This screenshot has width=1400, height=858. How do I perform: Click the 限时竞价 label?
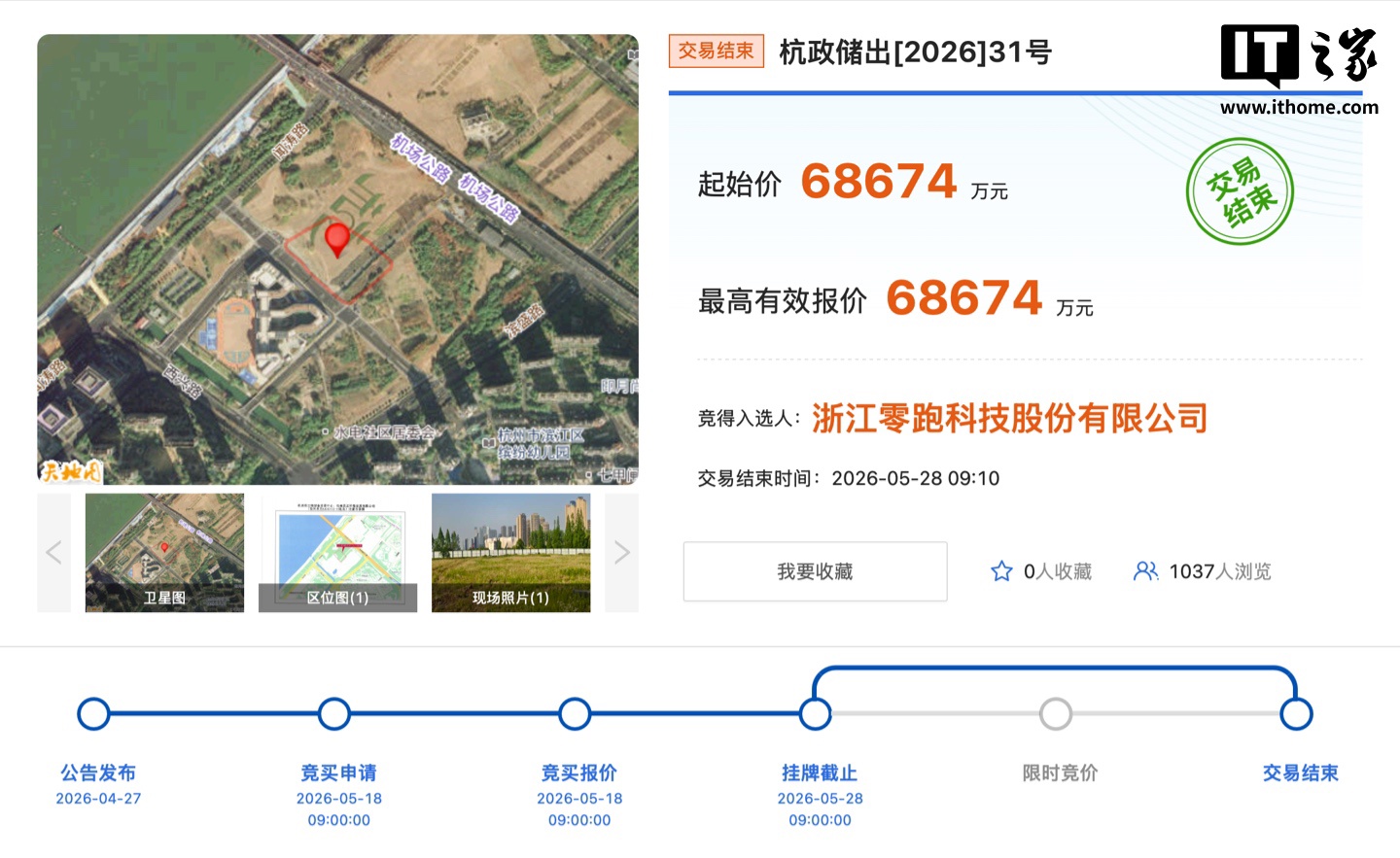1061,773
